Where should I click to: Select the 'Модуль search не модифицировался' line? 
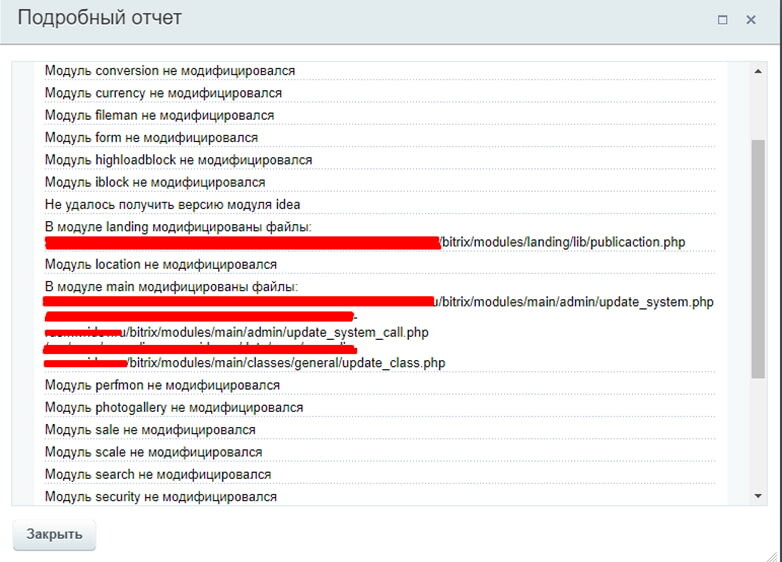pyautogui.click(x=157, y=474)
